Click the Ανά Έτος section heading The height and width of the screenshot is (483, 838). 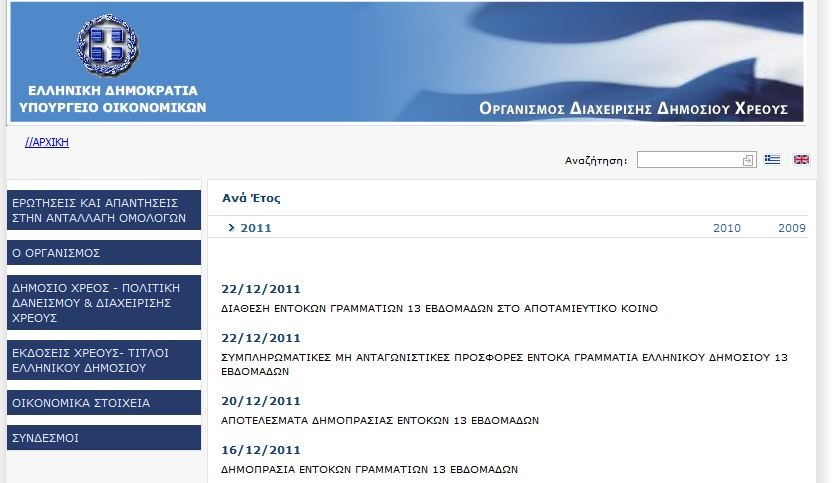click(x=251, y=198)
